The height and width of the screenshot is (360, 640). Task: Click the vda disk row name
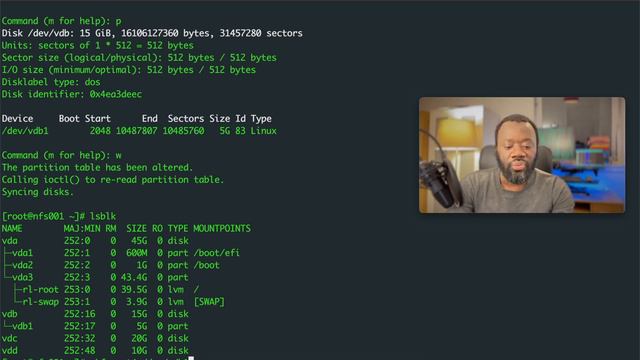(9, 241)
